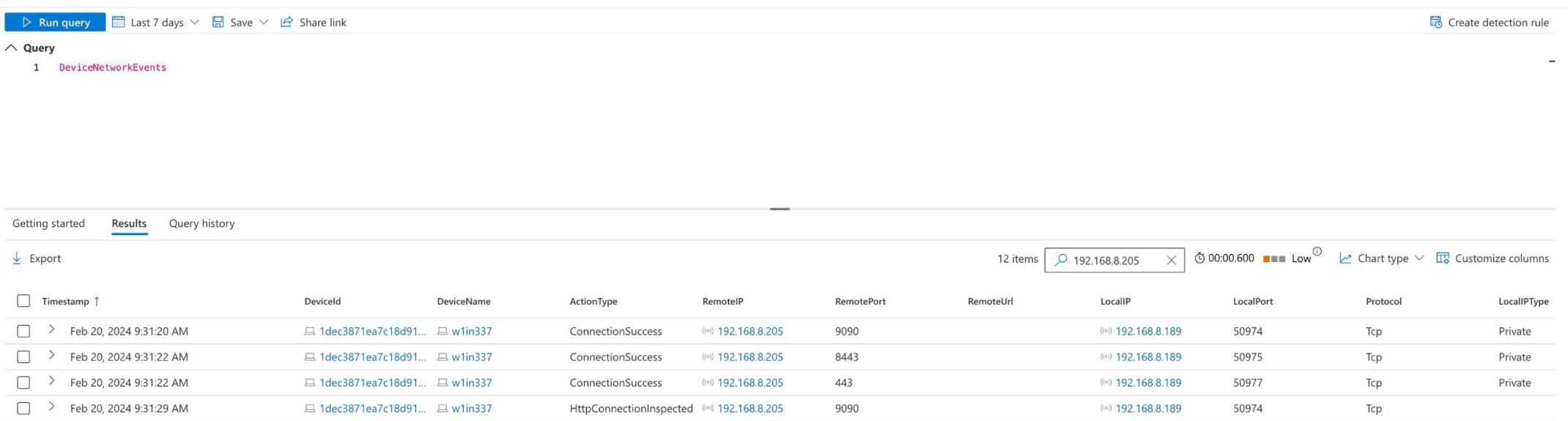Click the Run query button
The width and height of the screenshot is (1568, 421).
pos(55,22)
